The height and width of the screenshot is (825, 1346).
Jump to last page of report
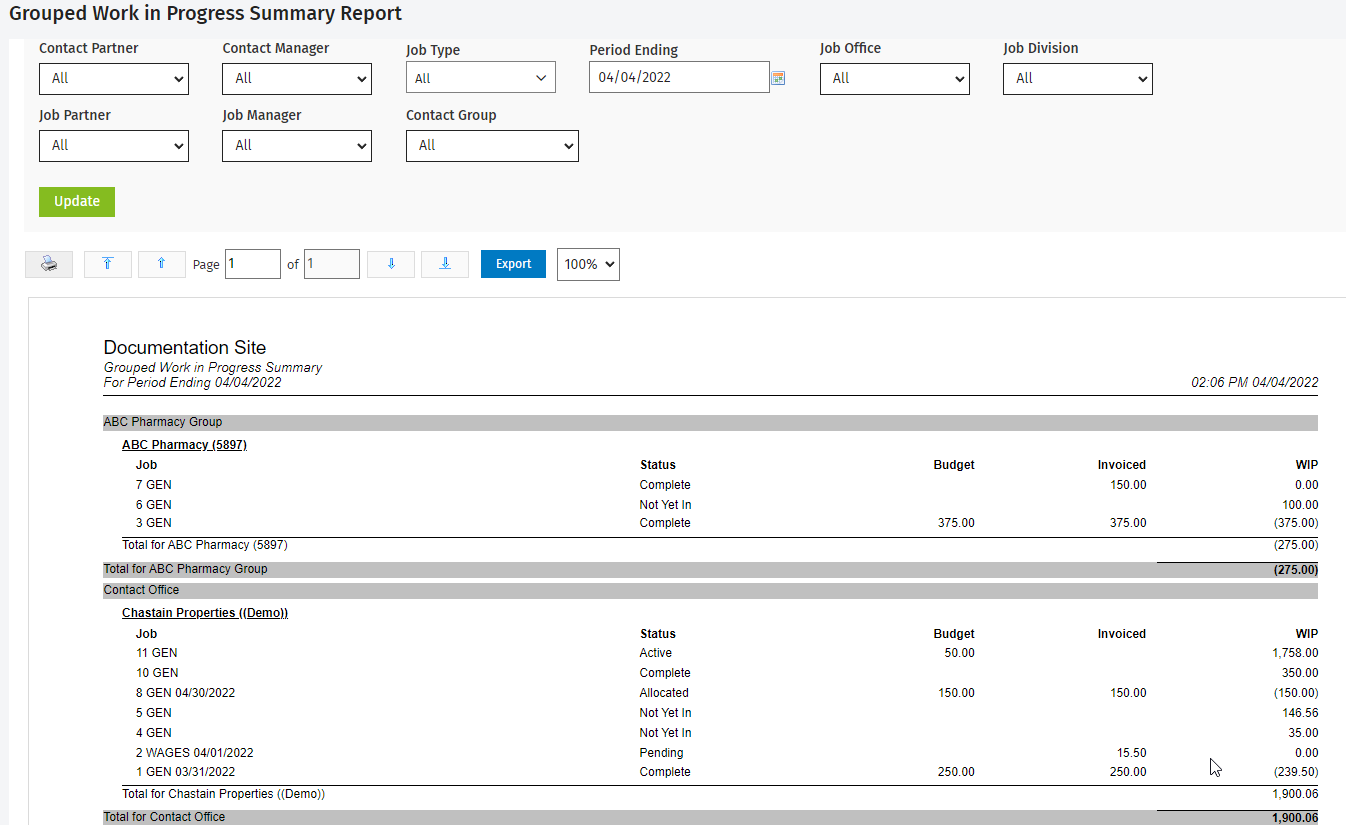coord(445,264)
